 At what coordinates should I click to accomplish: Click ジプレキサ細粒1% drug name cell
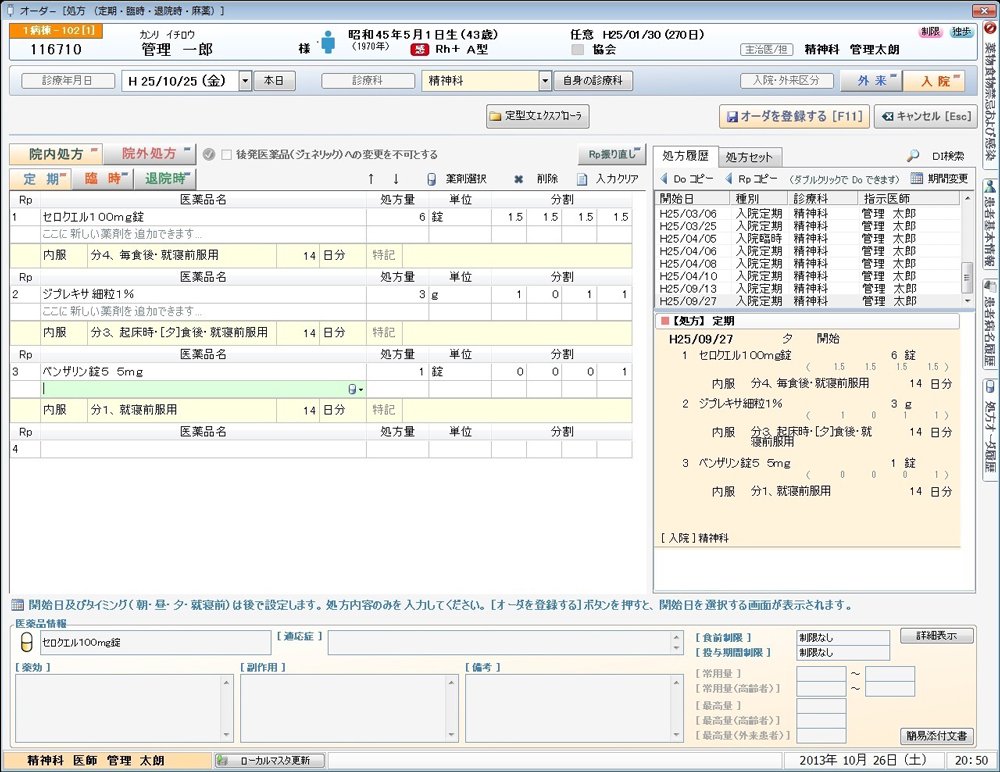tap(203, 294)
